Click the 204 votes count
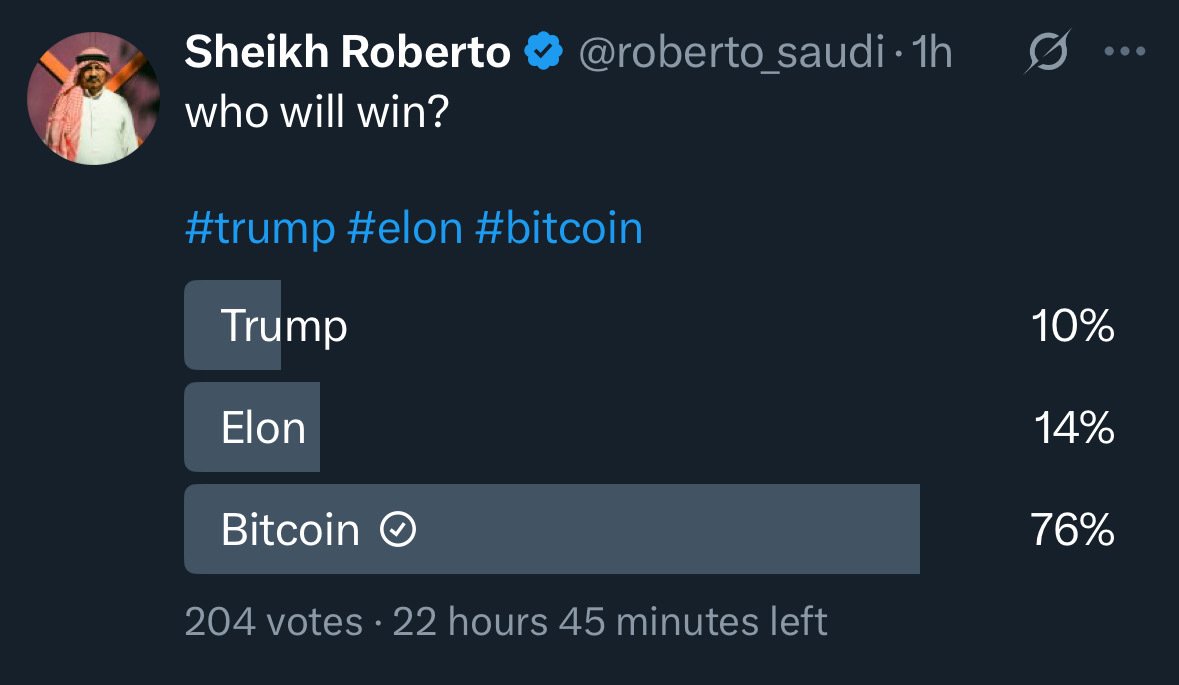1179x685 pixels. coord(274,622)
